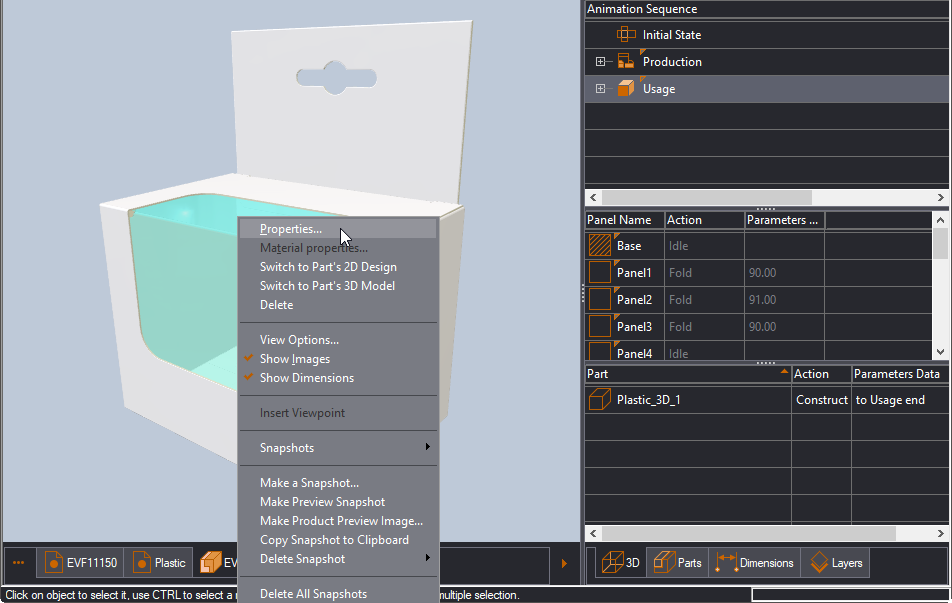Click the three-dots overflow icon in the bottom bar
The width and height of the screenshot is (952, 603).
(x=19, y=562)
